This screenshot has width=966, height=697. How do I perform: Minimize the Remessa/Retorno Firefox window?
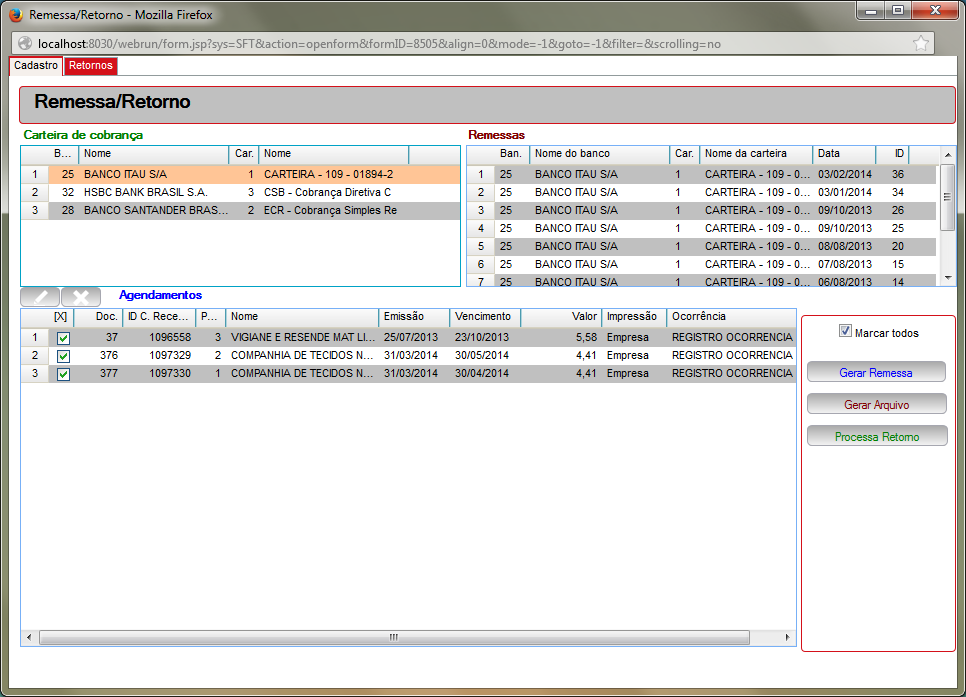pos(871,10)
